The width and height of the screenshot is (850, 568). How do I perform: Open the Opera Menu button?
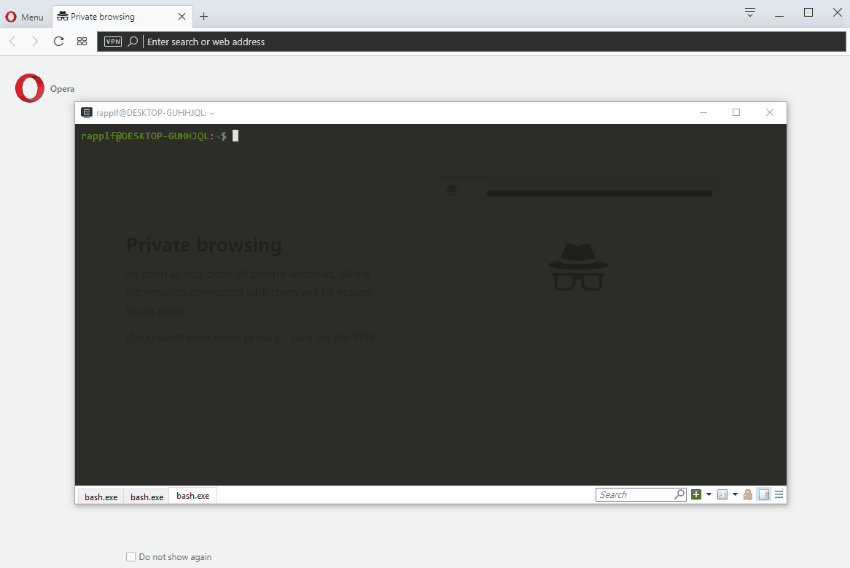click(24, 17)
